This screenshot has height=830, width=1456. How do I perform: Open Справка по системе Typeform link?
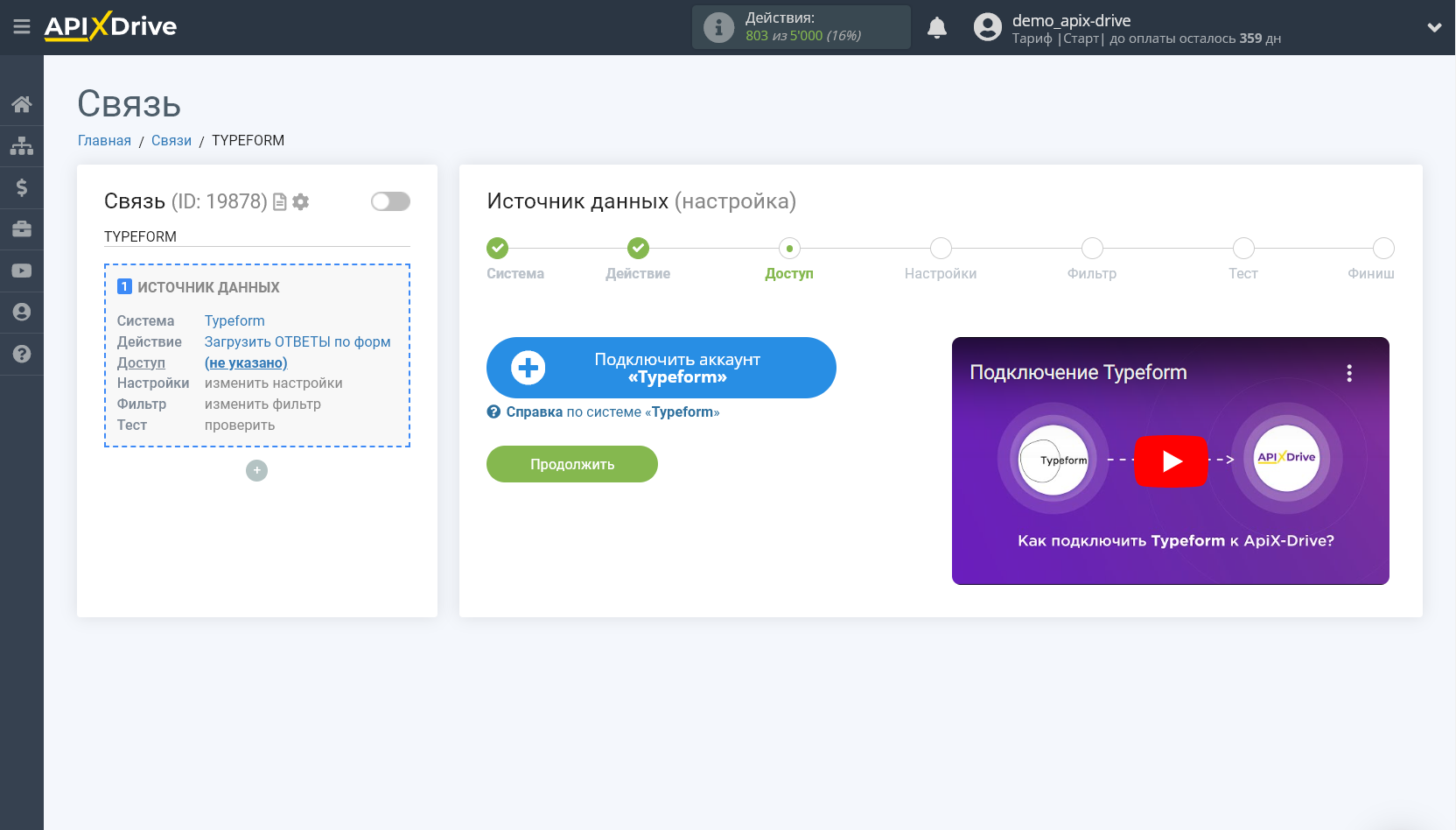tap(612, 412)
